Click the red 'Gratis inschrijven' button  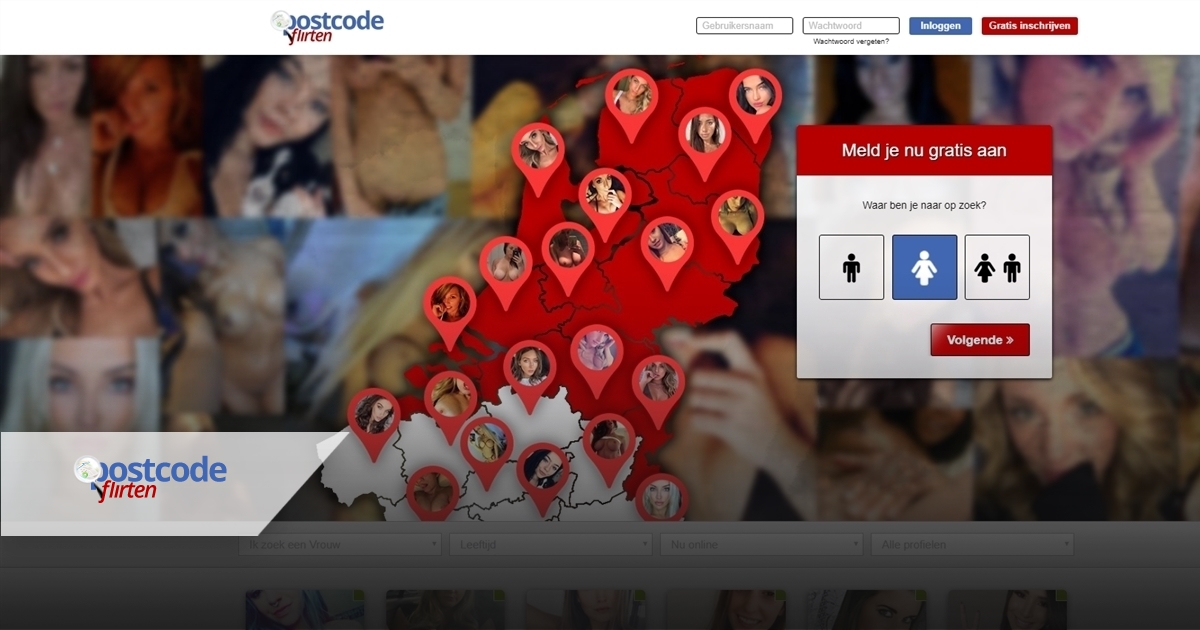[x=1029, y=26]
